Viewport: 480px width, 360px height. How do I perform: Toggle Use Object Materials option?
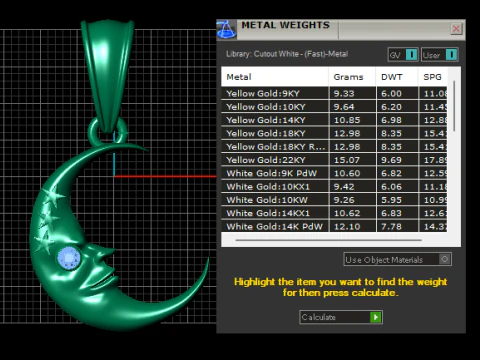click(x=397, y=259)
